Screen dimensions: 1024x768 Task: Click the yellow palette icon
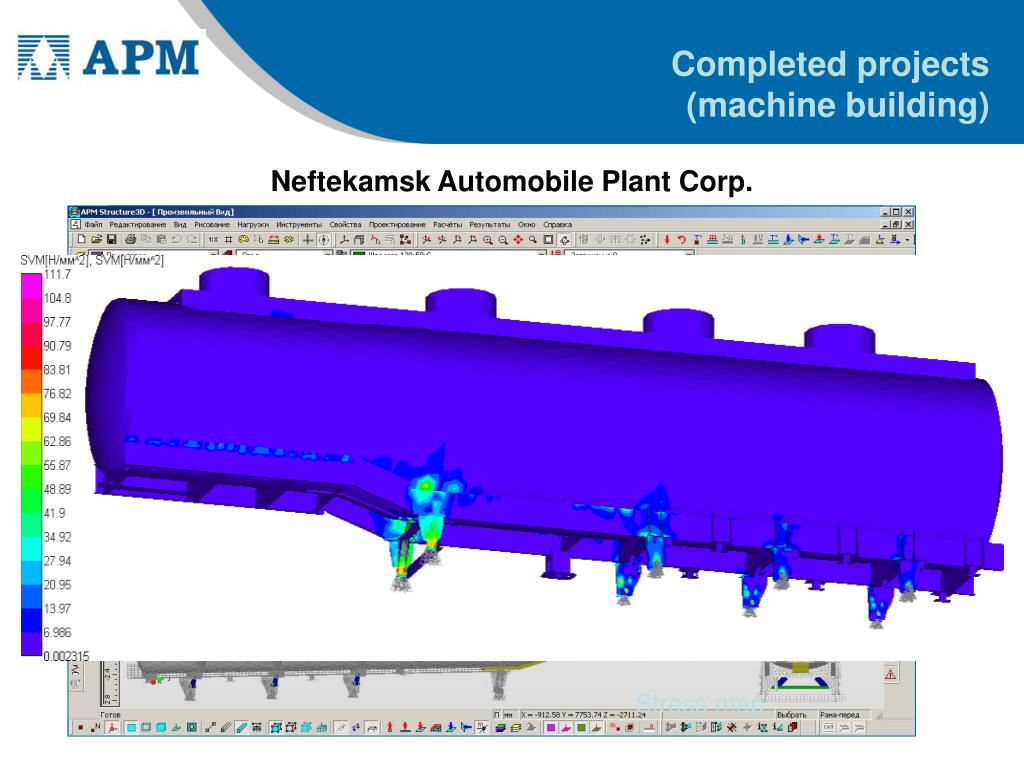pos(244,240)
